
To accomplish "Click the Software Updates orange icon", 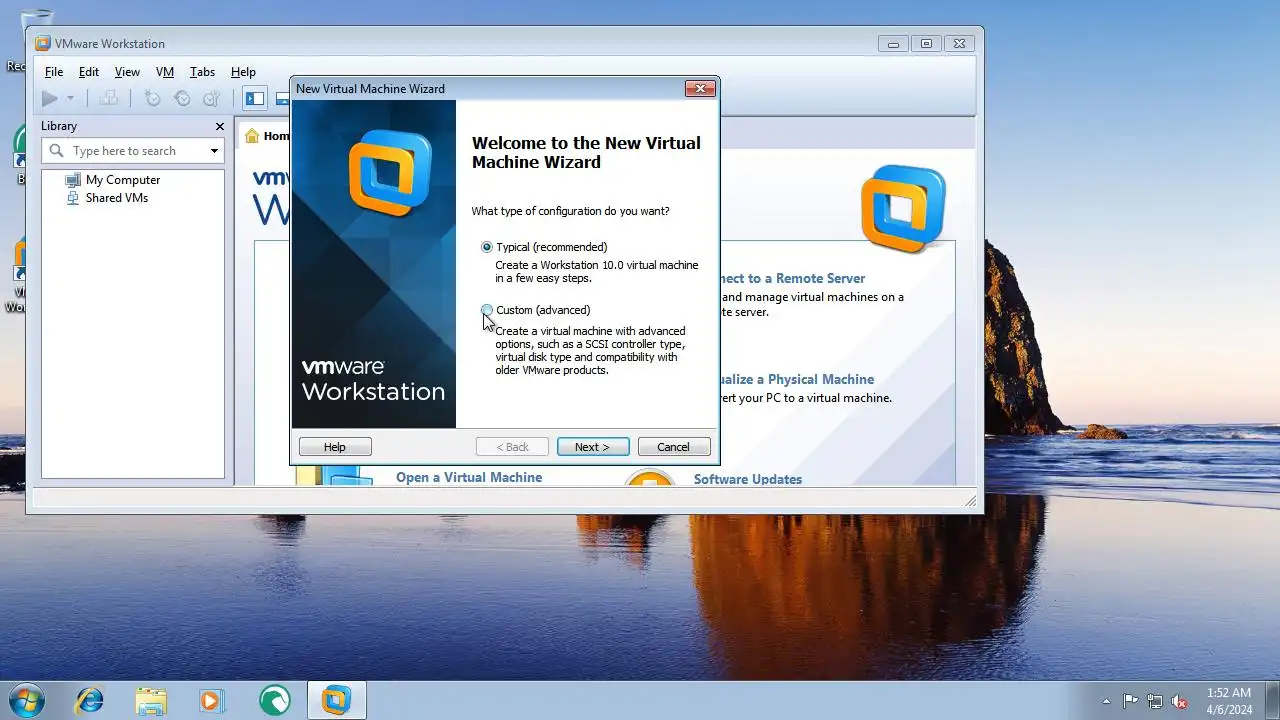I will [650, 478].
